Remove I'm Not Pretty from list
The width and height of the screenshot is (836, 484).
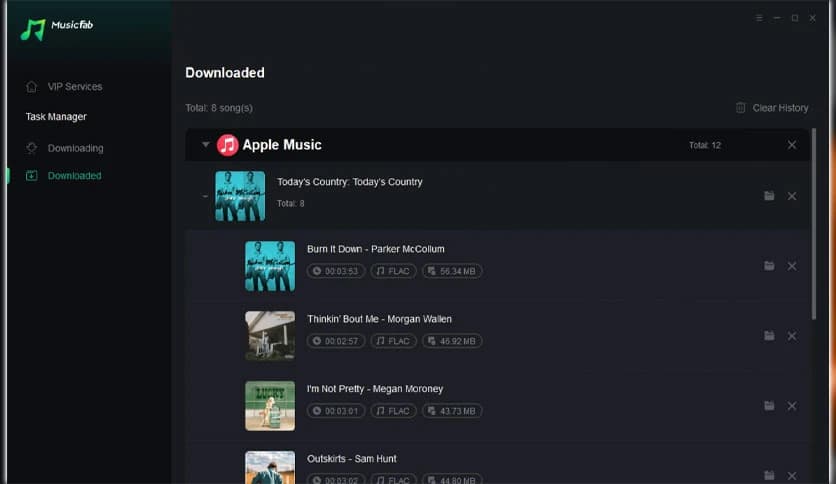(x=792, y=406)
